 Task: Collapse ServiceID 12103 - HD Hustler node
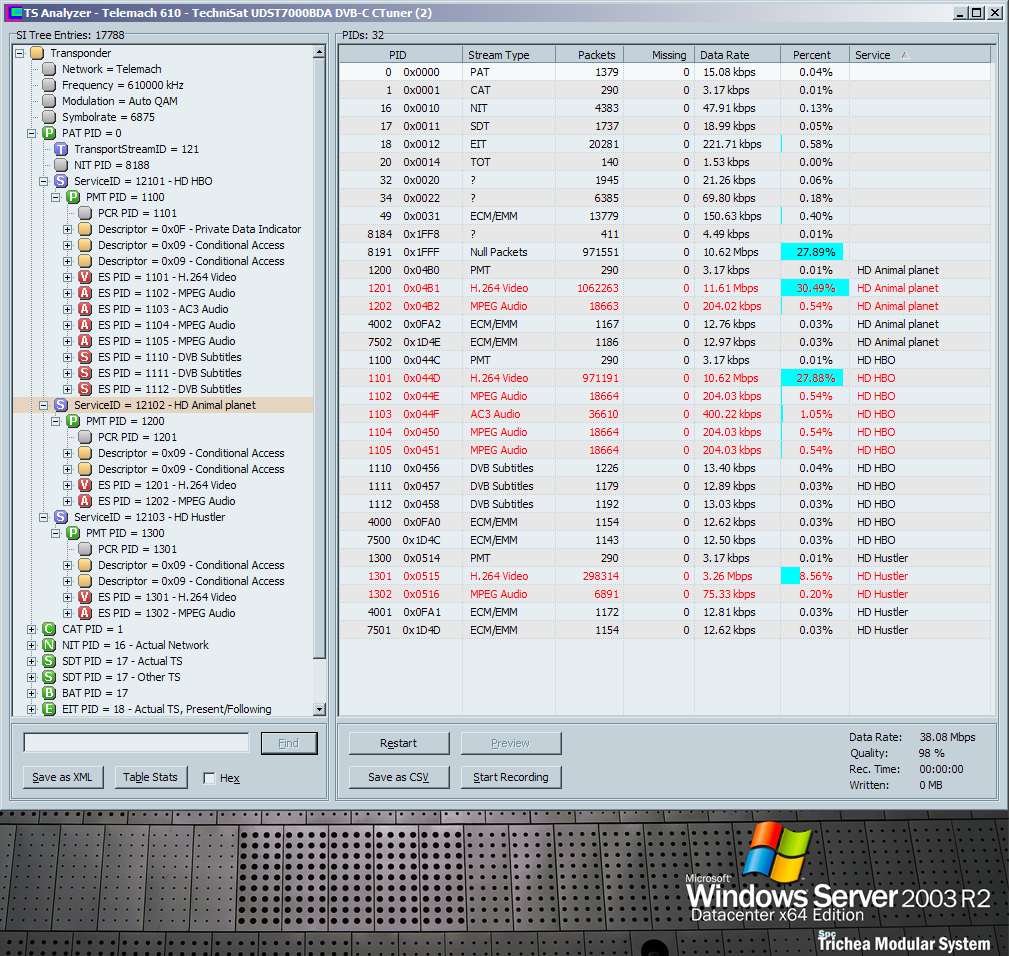click(43, 517)
